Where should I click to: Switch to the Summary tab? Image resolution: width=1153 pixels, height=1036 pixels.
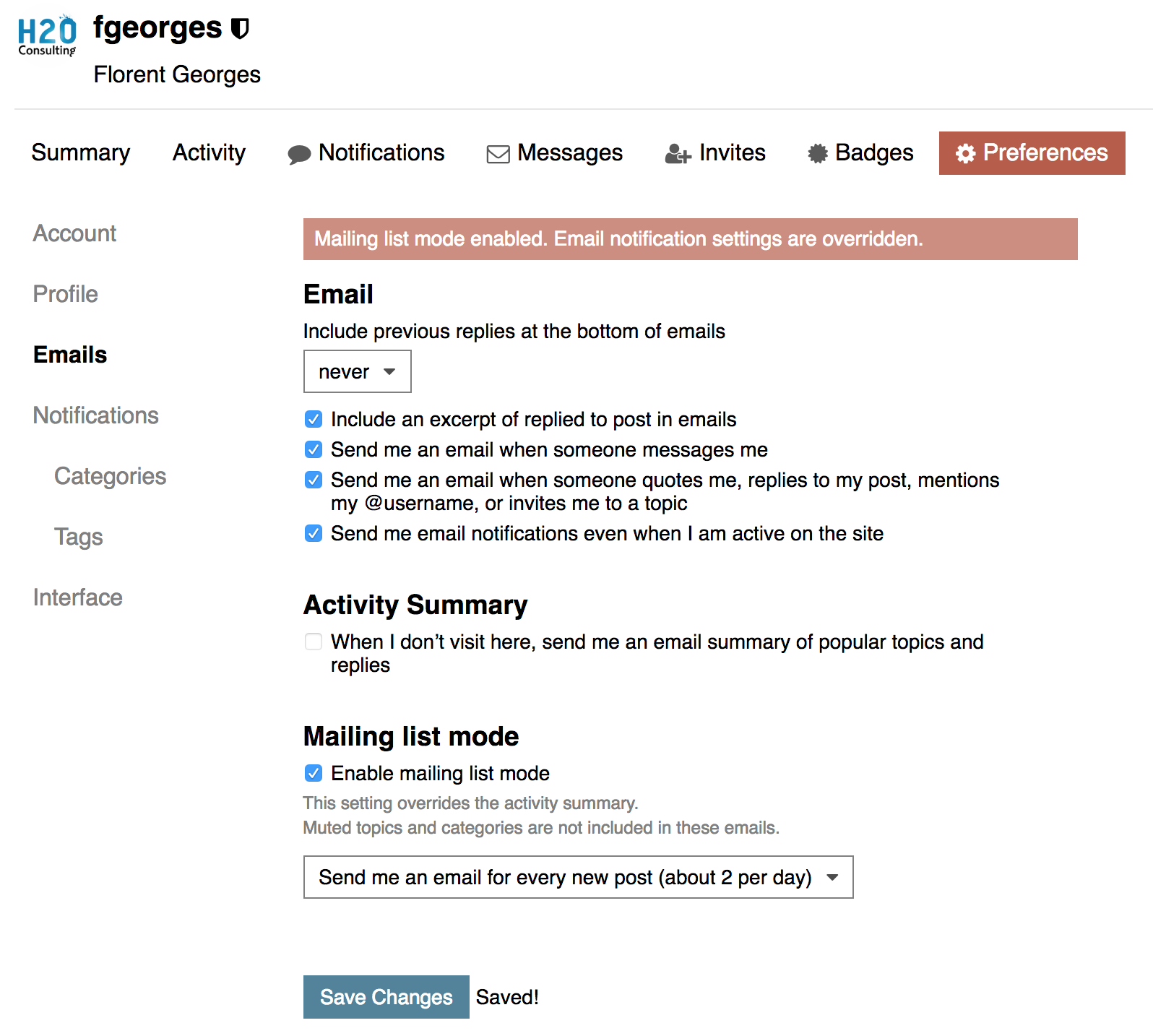[81, 152]
